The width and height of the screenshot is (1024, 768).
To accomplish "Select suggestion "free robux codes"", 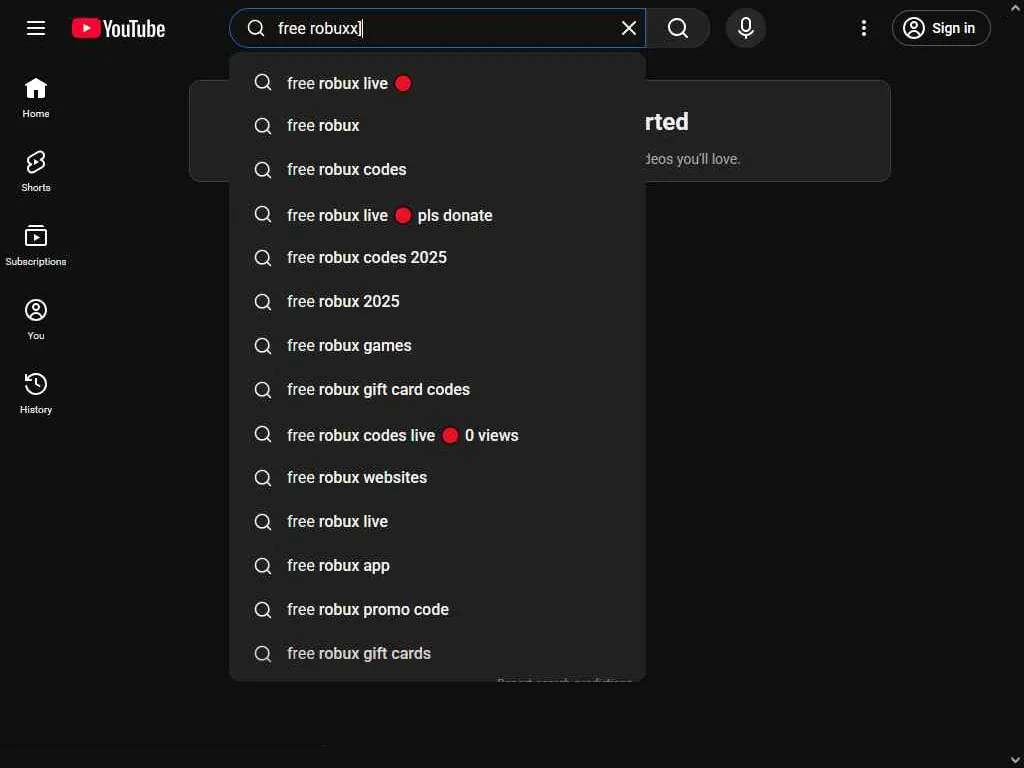I will pos(346,170).
